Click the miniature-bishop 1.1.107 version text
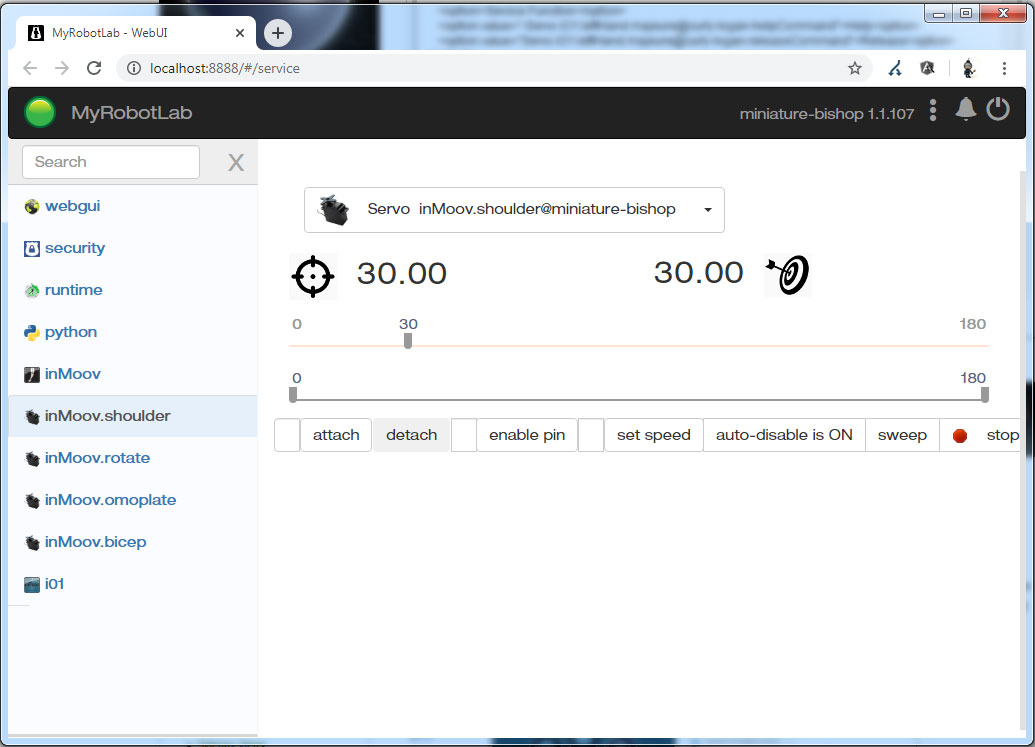This screenshot has height=747, width=1035. coord(826,114)
